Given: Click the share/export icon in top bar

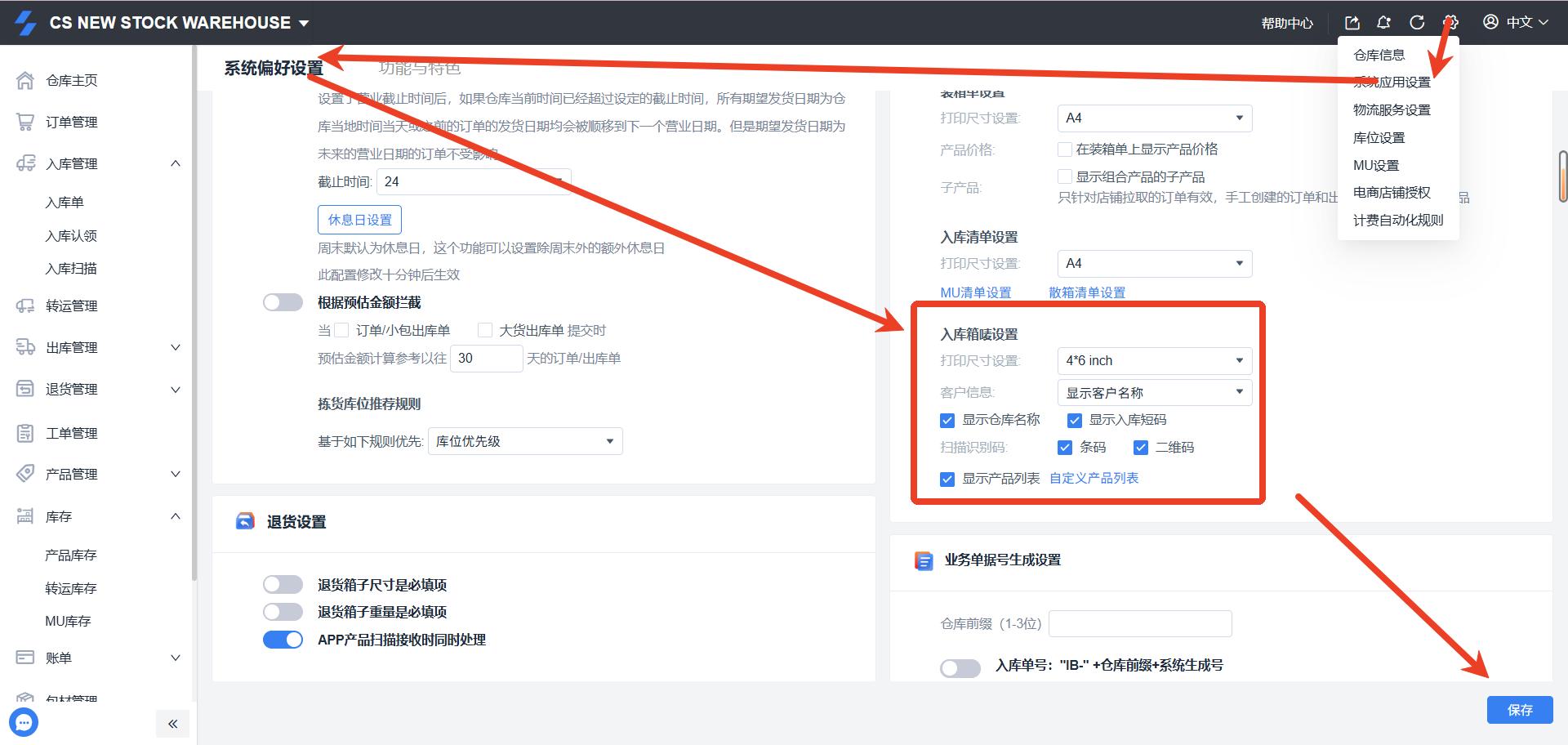Looking at the screenshot, I should pos(1352,23).
